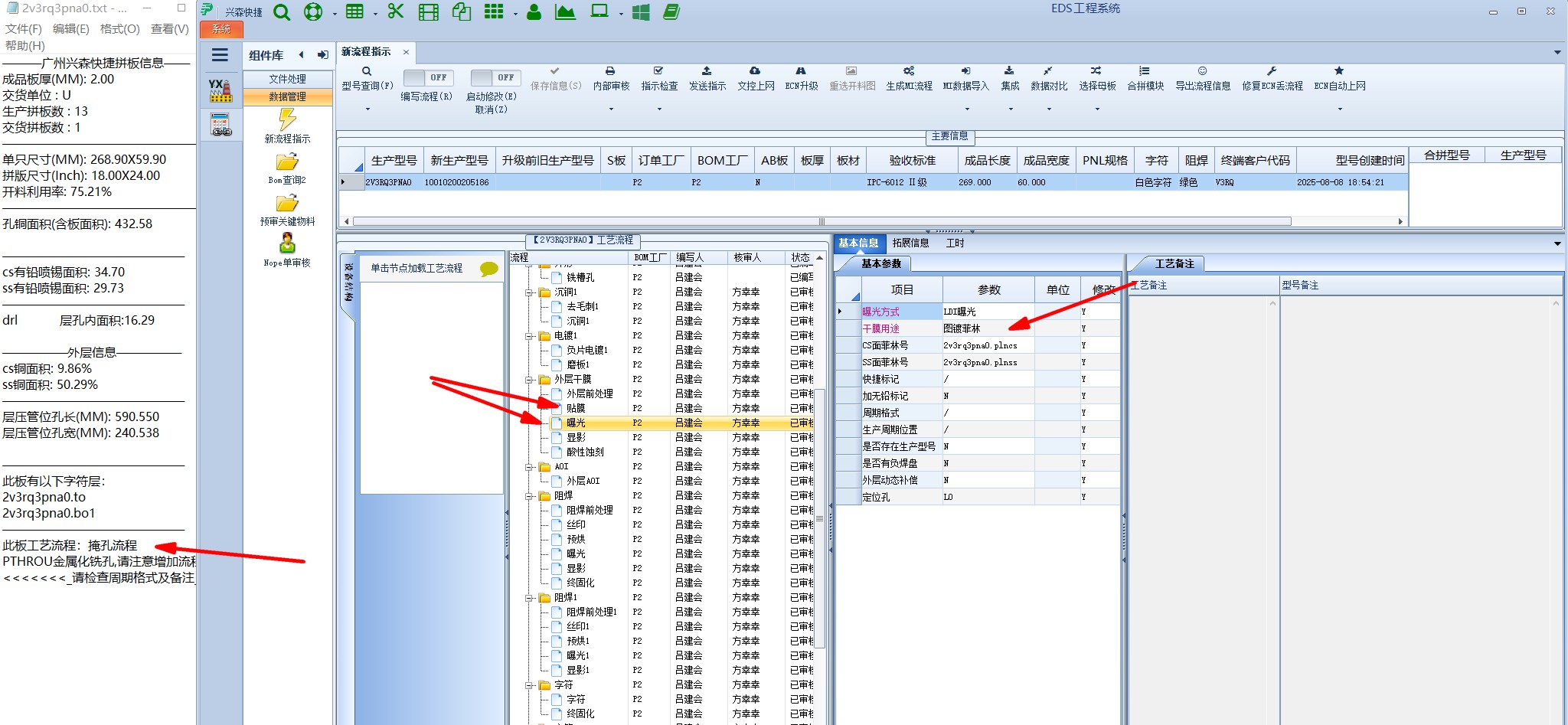Viewport: 1568px width, 725px height.
Task: Click the green table grid icon
Action: coord(354,12)
